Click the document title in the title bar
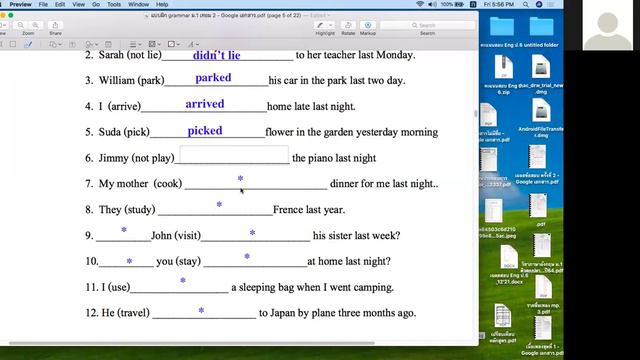 pos(226,16)
